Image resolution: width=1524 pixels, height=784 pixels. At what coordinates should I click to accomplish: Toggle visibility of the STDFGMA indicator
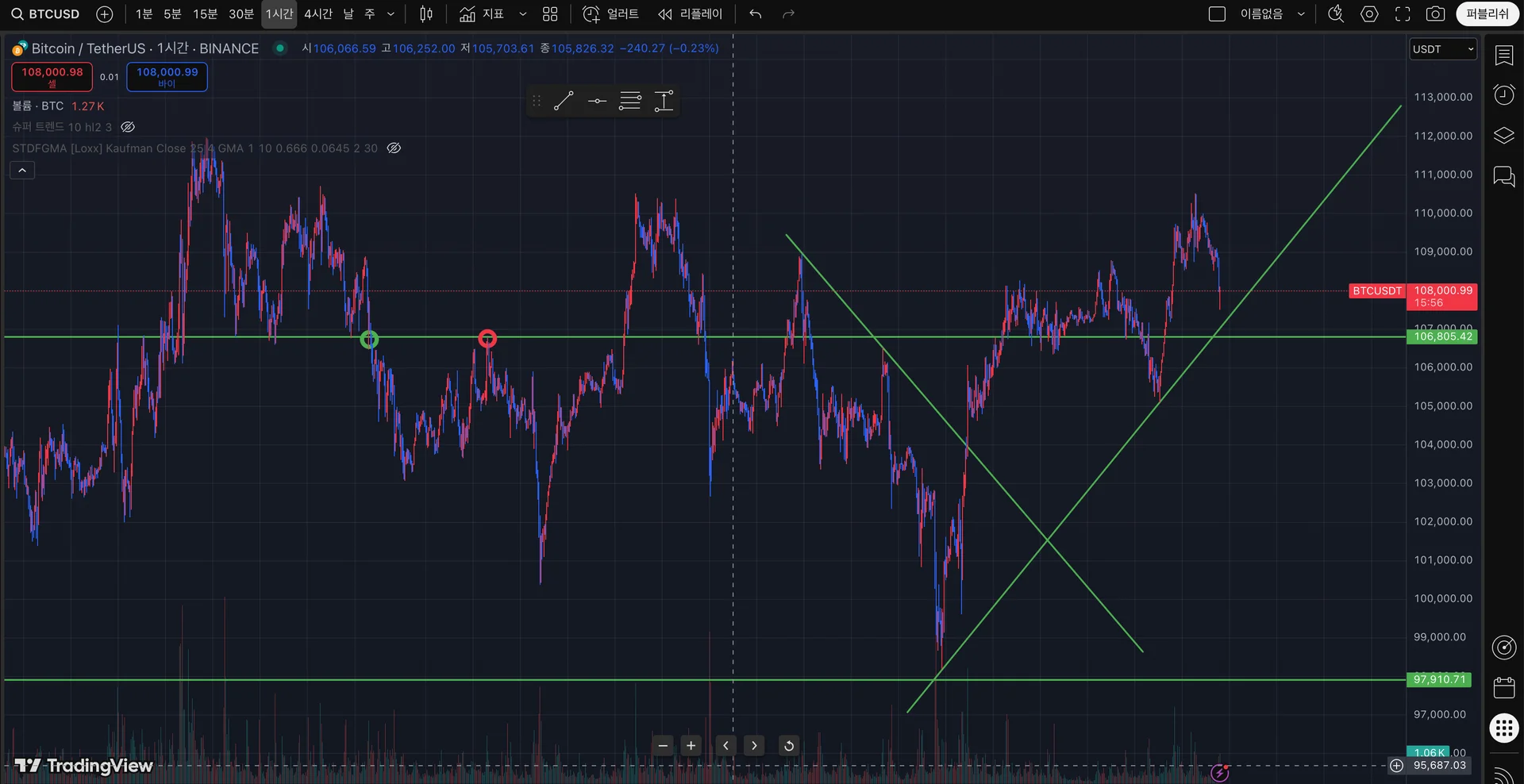click(394, 148)
